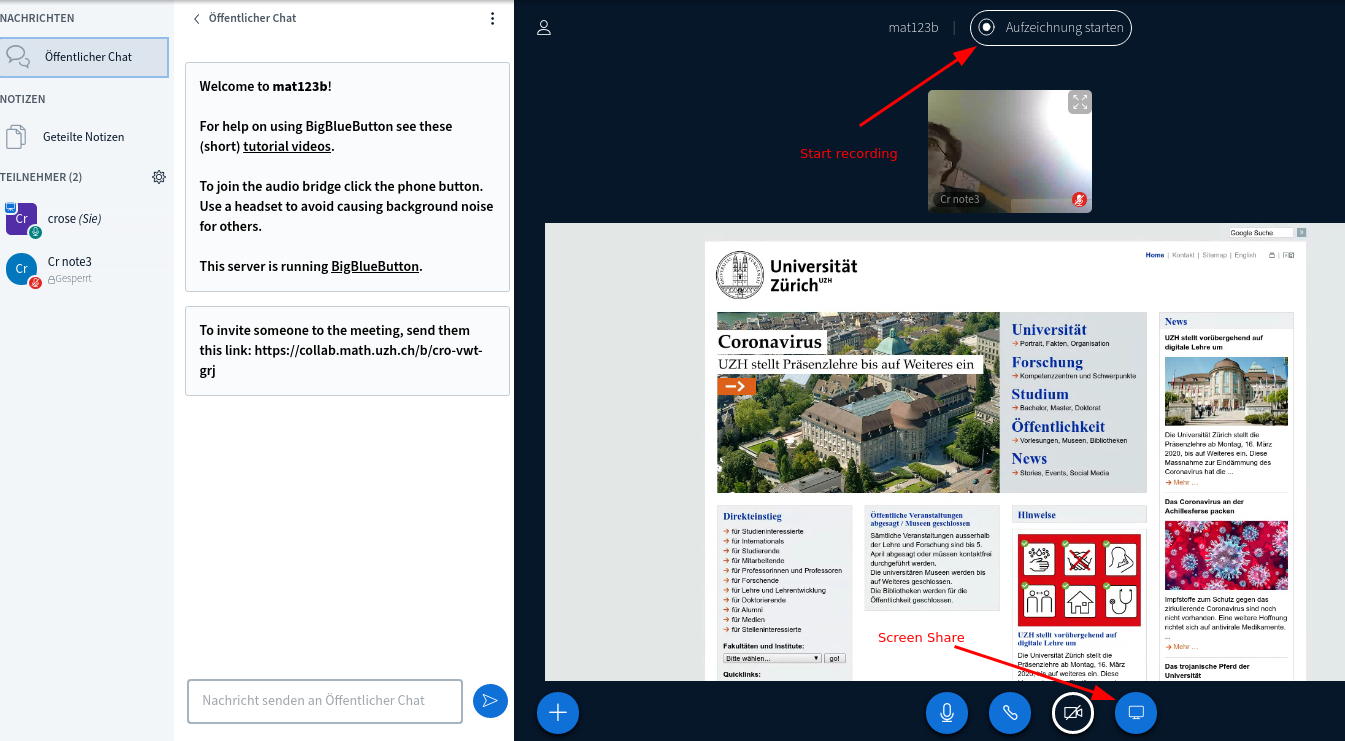The image size is (1345, 741).
Task: Click Universität Zürich logo in shared screen
Action: click(787, 273)
